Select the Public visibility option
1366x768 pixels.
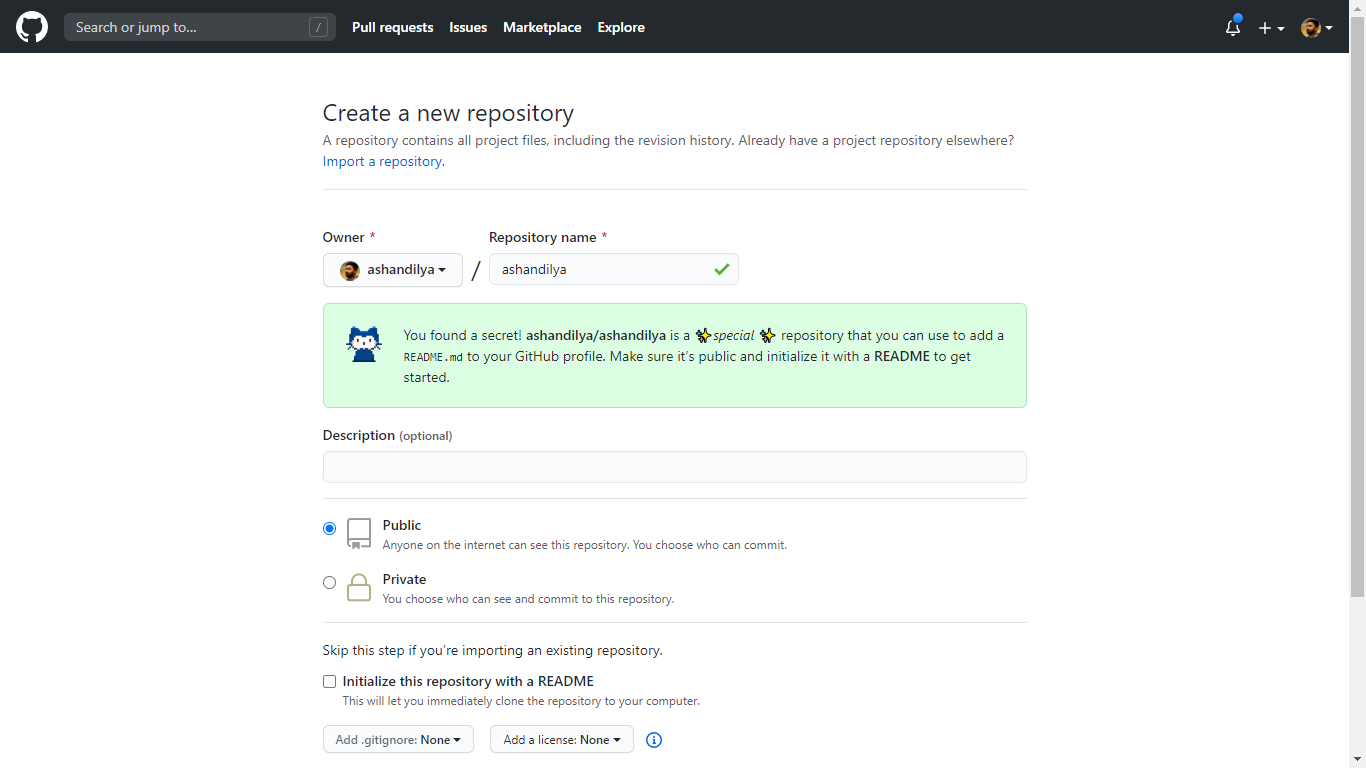pyautogui.click(x=329, y=528)
